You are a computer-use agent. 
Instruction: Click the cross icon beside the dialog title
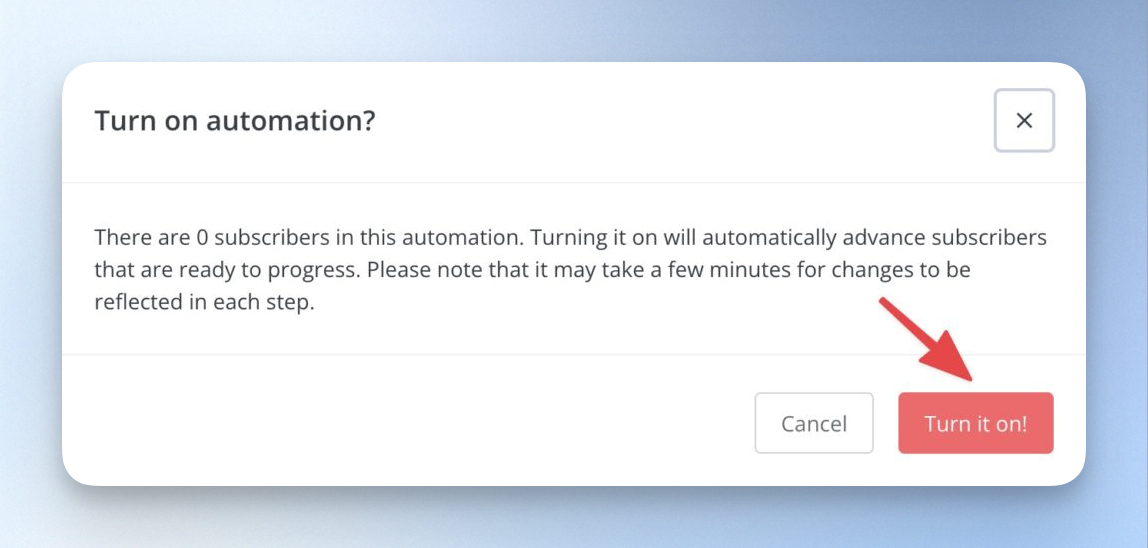tap(1024, 121)
